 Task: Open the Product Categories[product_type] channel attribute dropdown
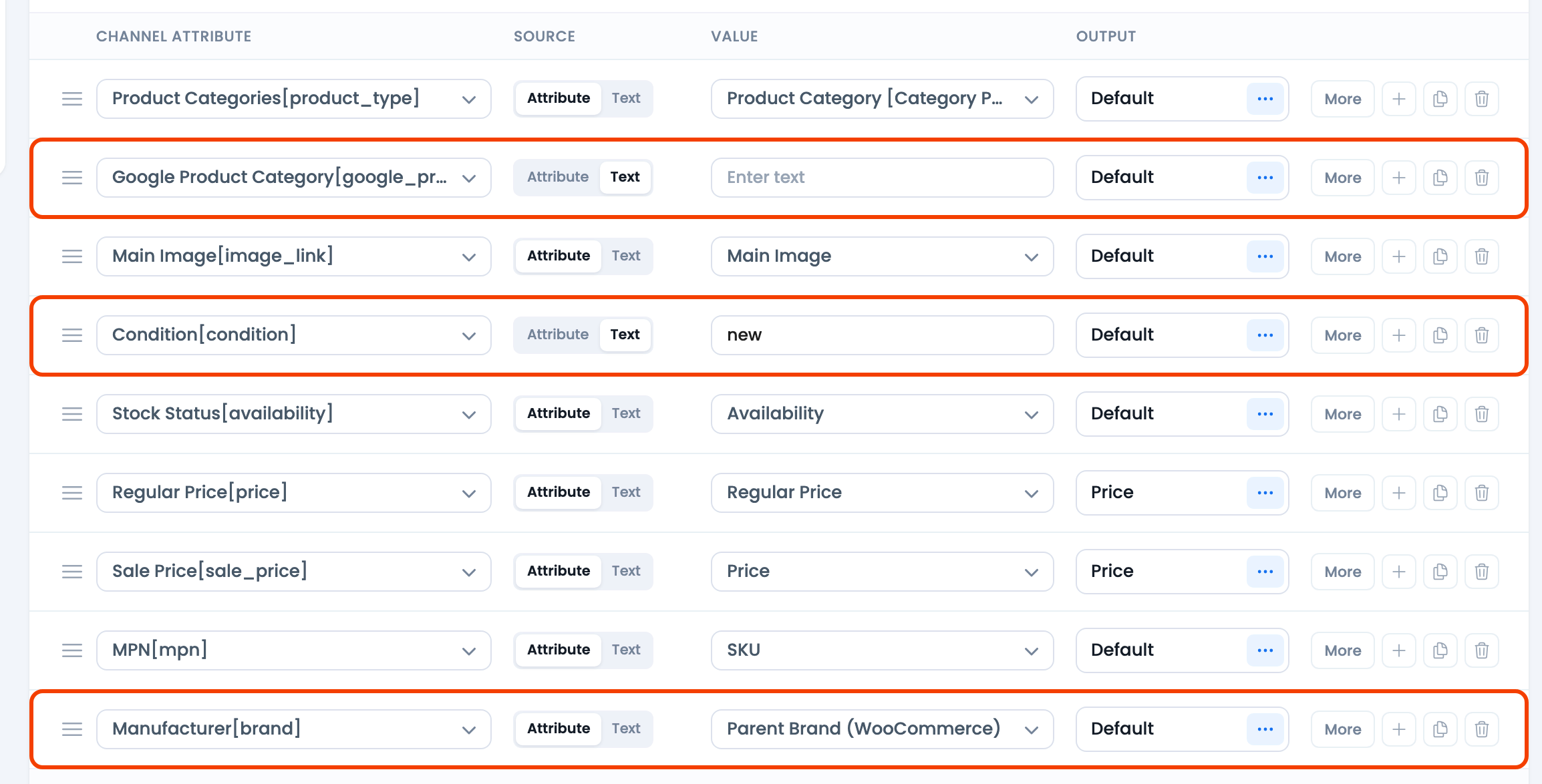click(294, 99)
